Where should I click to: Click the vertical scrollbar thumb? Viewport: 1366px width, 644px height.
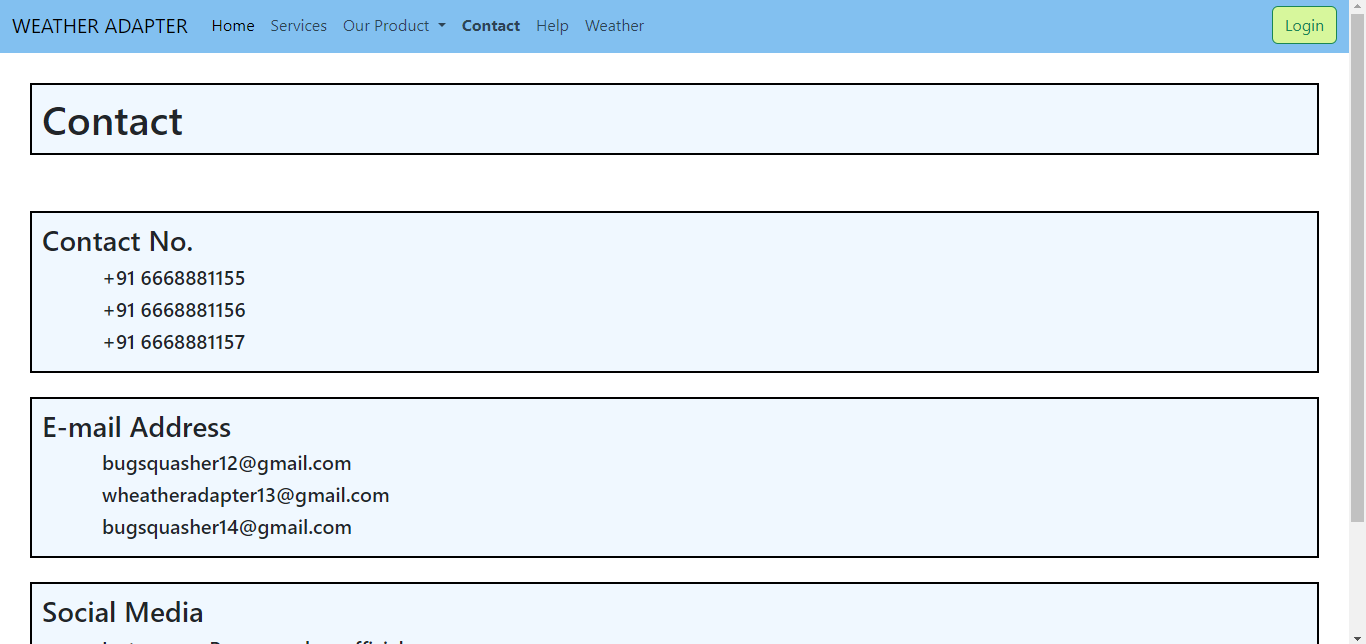tap(1357, 265)
